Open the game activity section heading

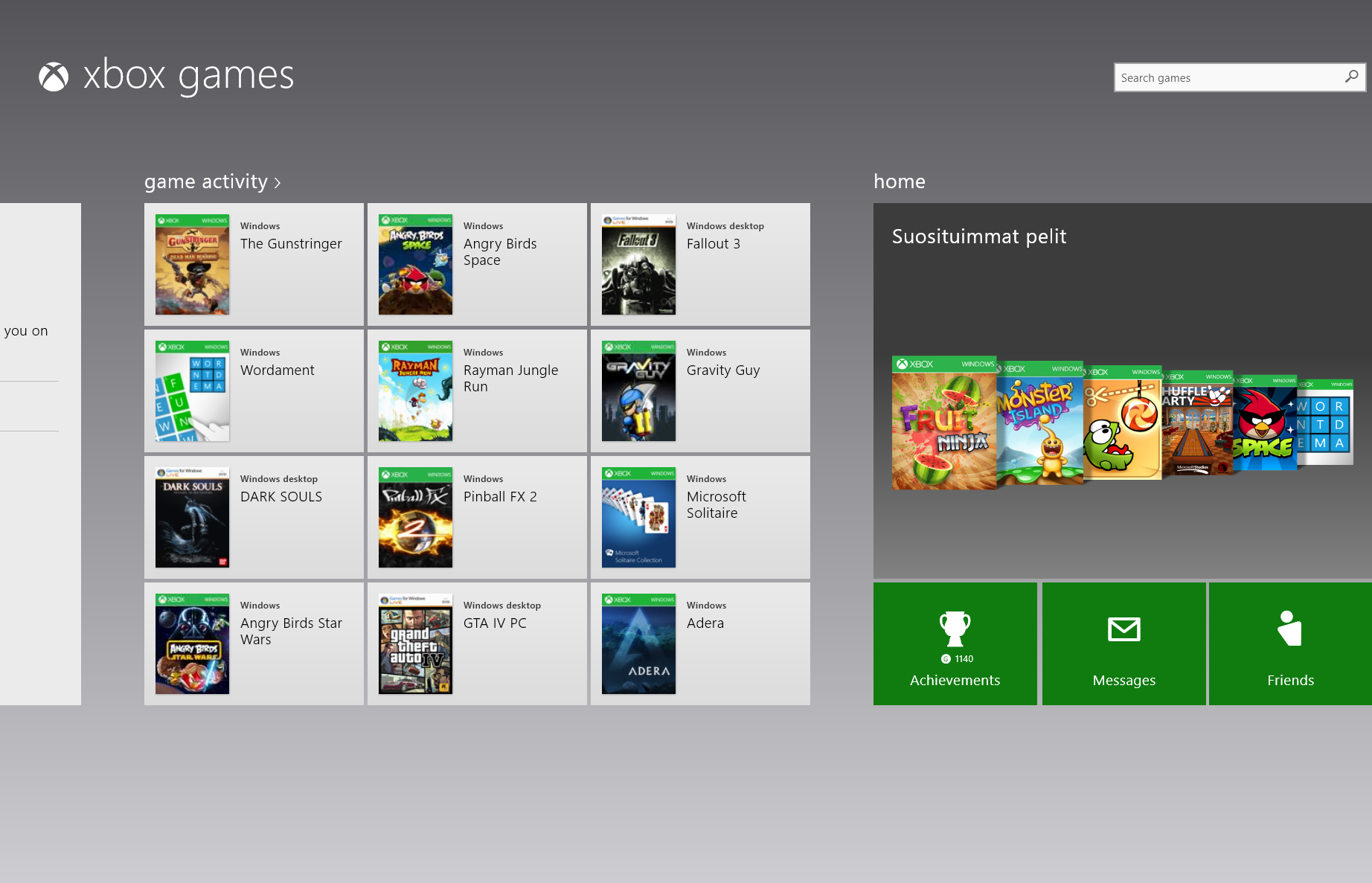pos(206,182)
